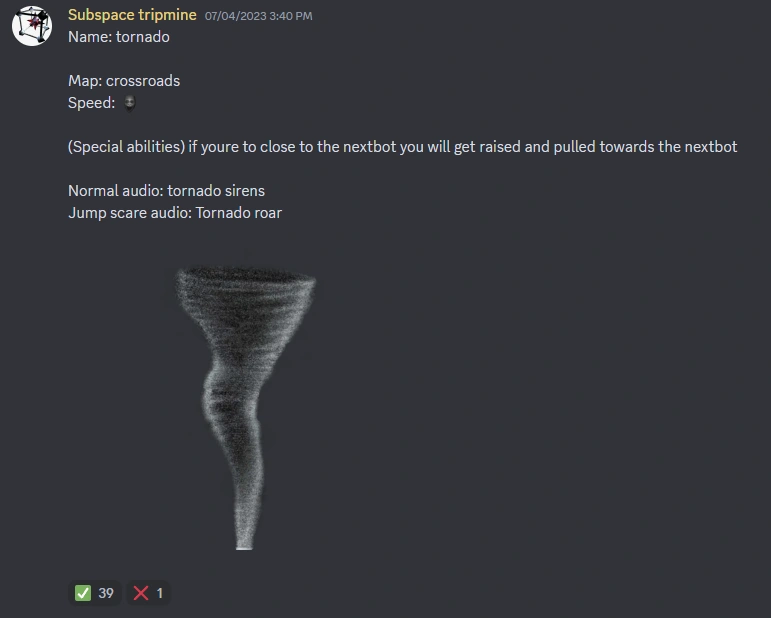Click the "Speed:" label text

[x=91, y=103]
